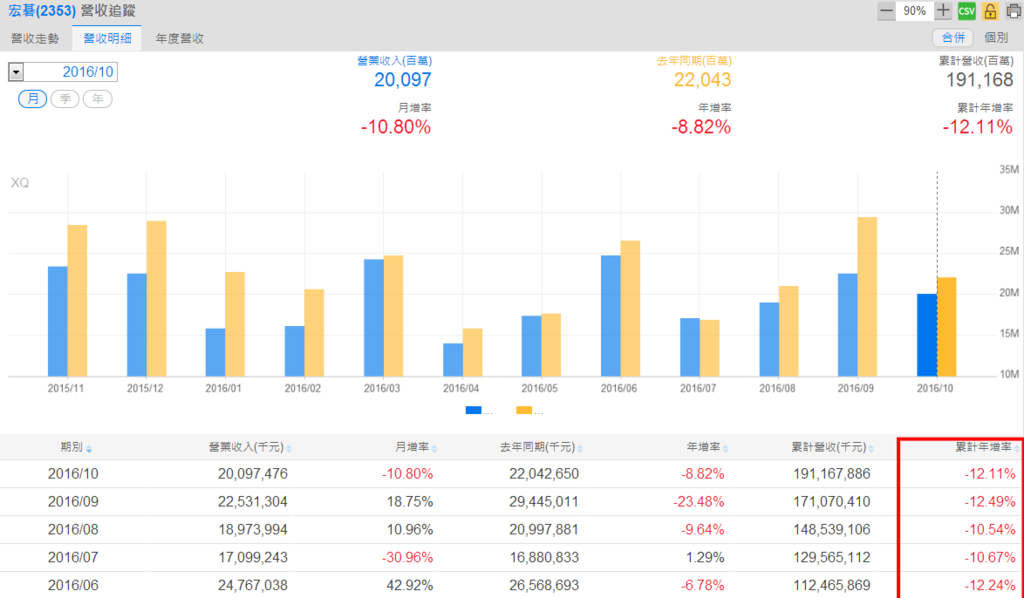The width and height of the screenshot is (1024, 598).
Task: Select the 年 yearly period option
Action: pos(98,99)
